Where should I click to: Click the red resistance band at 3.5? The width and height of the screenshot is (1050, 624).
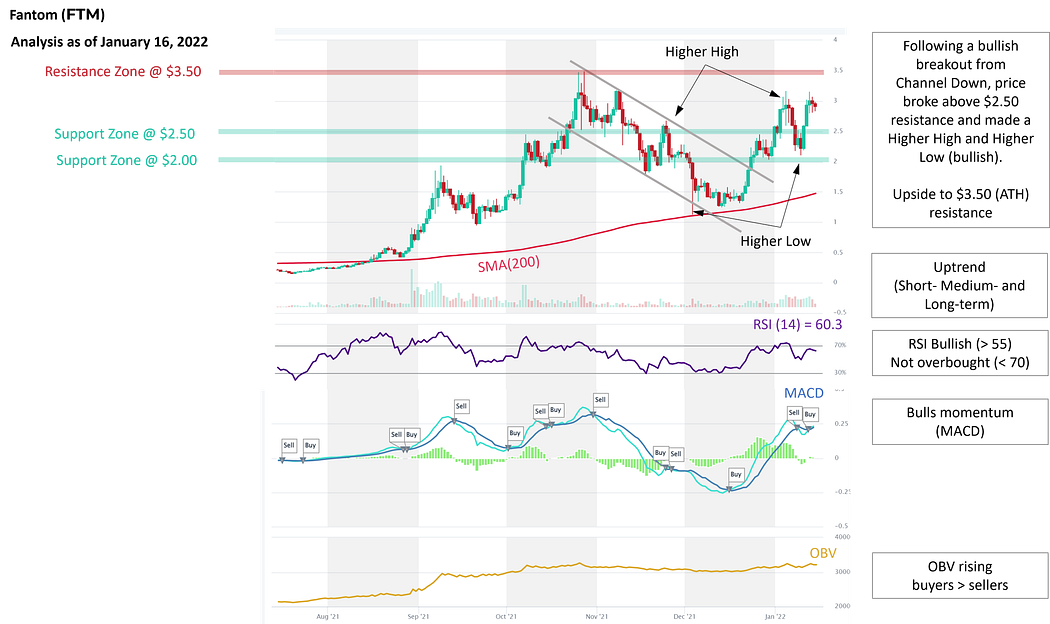521,72
